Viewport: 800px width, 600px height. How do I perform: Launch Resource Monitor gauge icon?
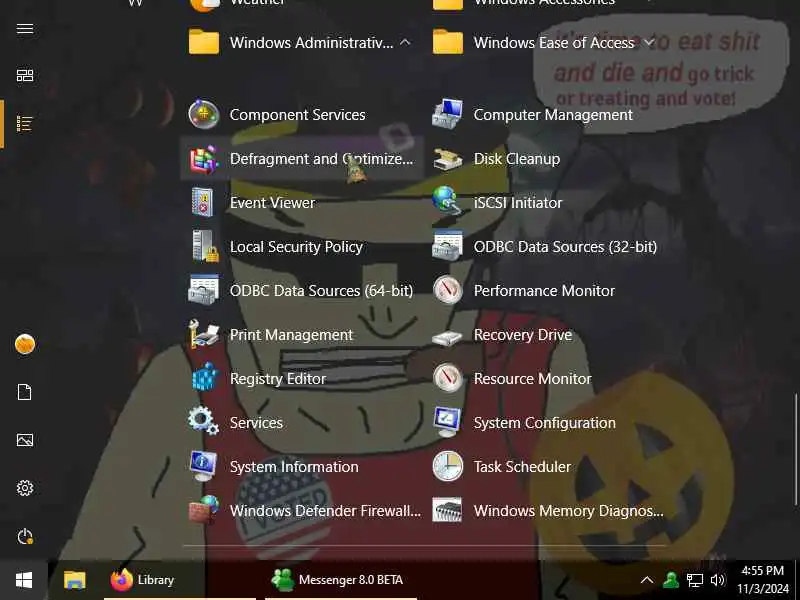click(x=447, y=378)
